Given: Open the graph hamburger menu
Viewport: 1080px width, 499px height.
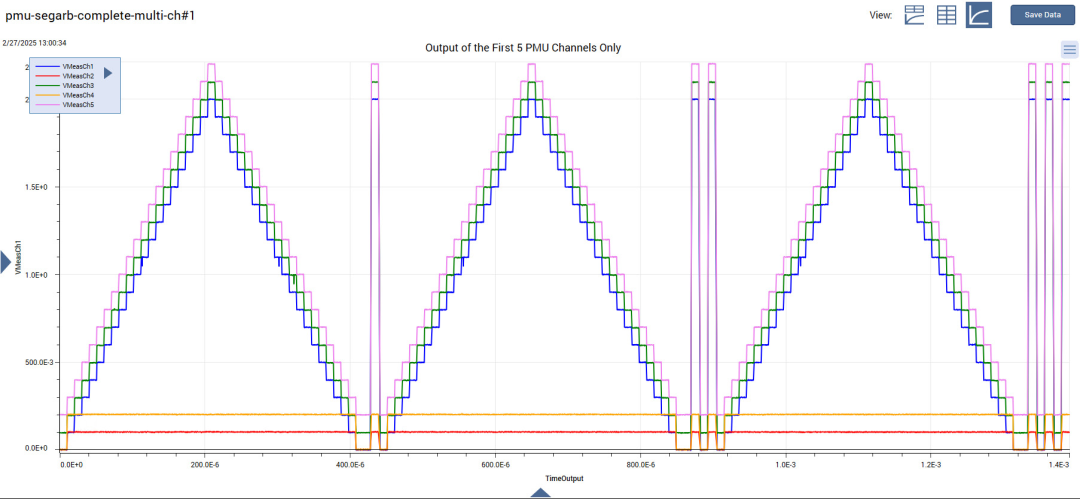Looking at the screenshot, I should click(x=1070, y=49).
